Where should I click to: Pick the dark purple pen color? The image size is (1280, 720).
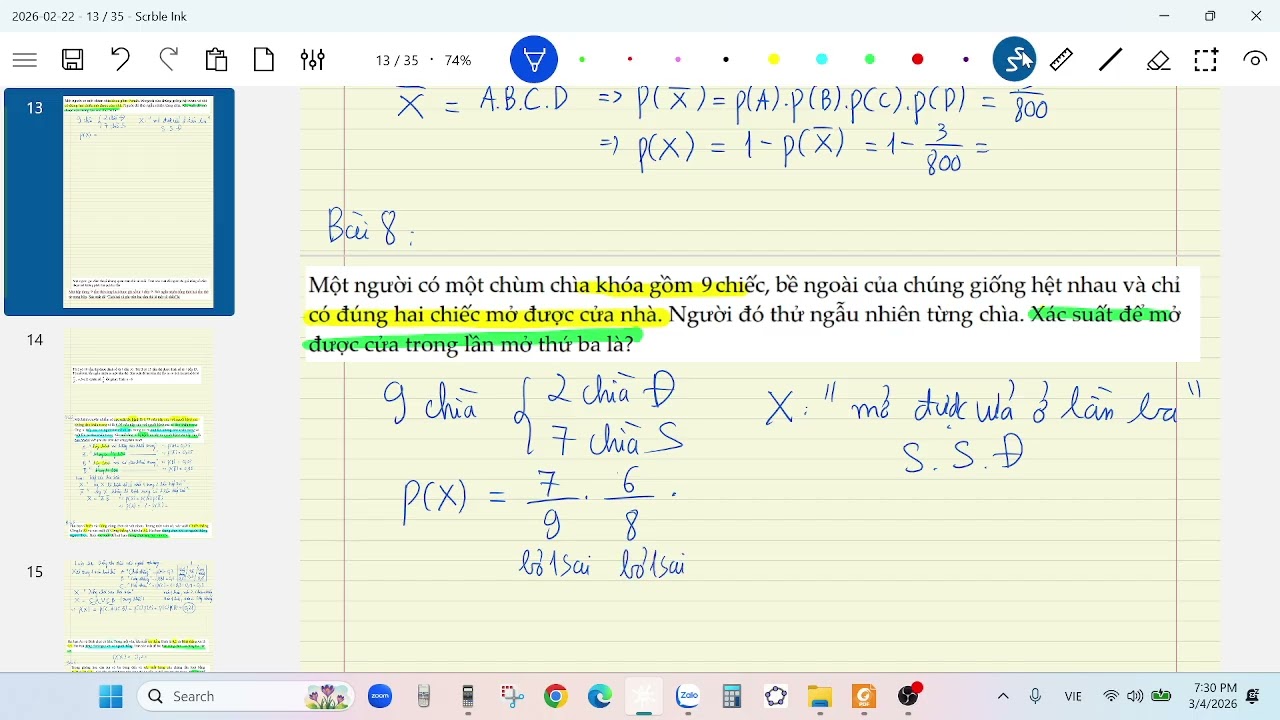point(966,60)
